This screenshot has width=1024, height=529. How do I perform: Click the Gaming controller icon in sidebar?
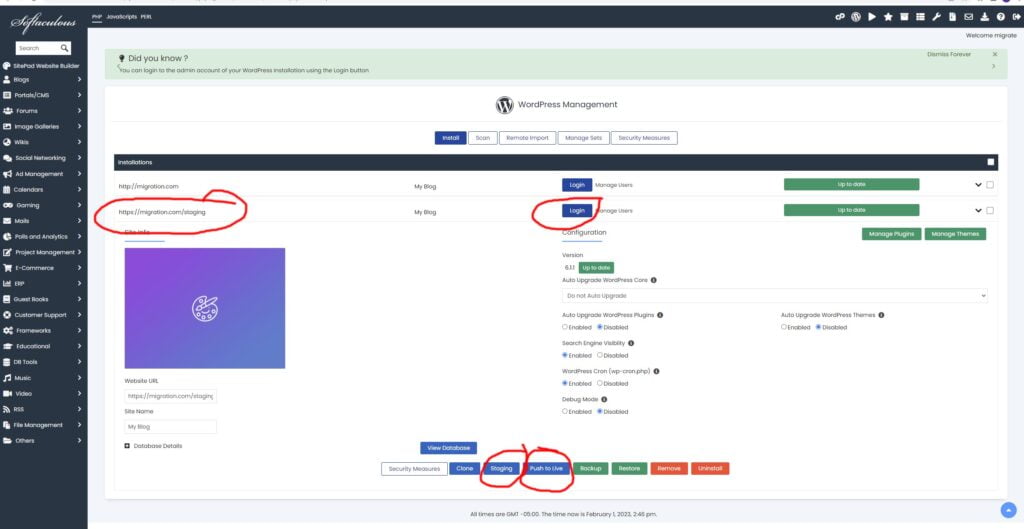click(8, 205)
